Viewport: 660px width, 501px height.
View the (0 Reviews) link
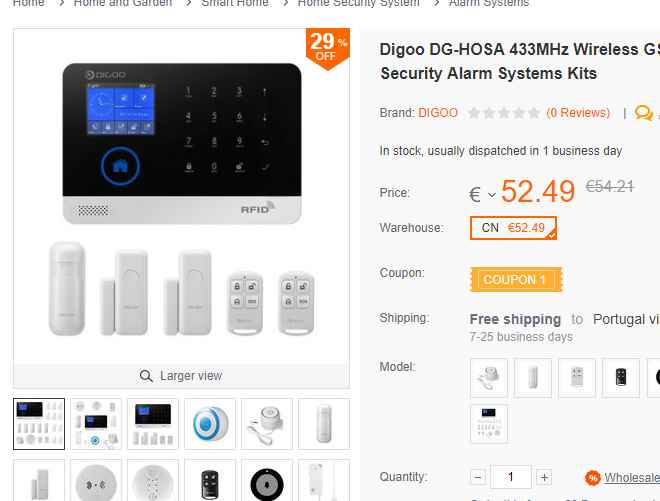click(x=578, y=113)
